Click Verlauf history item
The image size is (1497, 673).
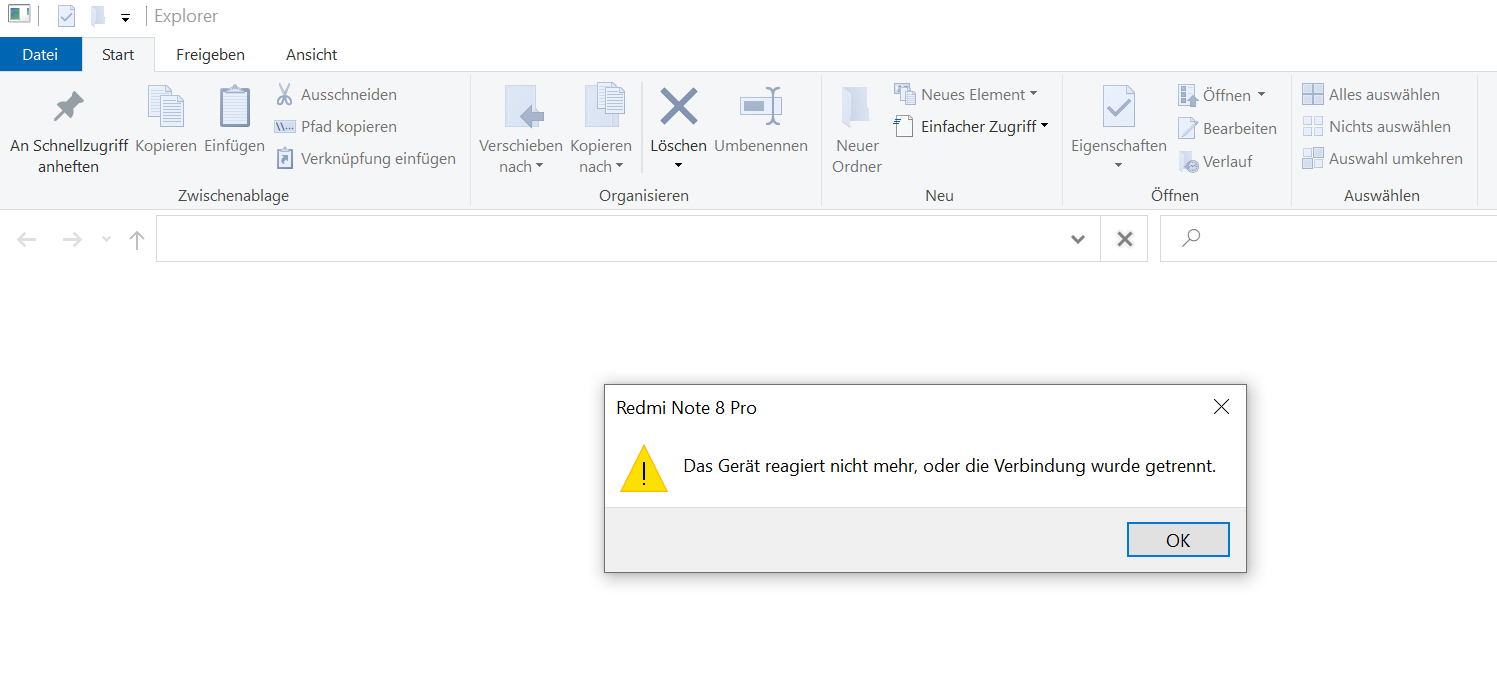click(1215, 161)
